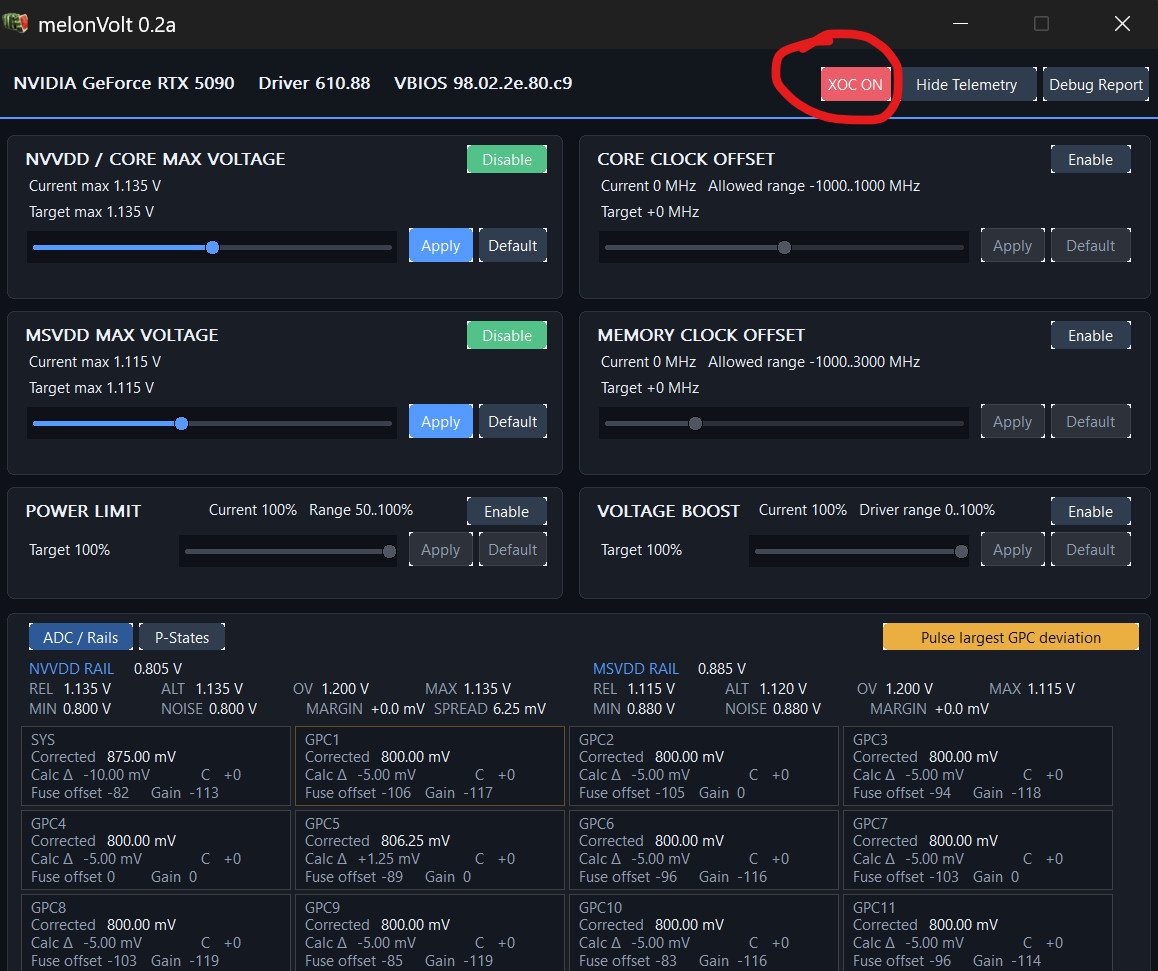This screenshot has height=971, width=1158.
Task: Select the SYS telemetry card
Action: pyautogui.click(x=156, y=766)
